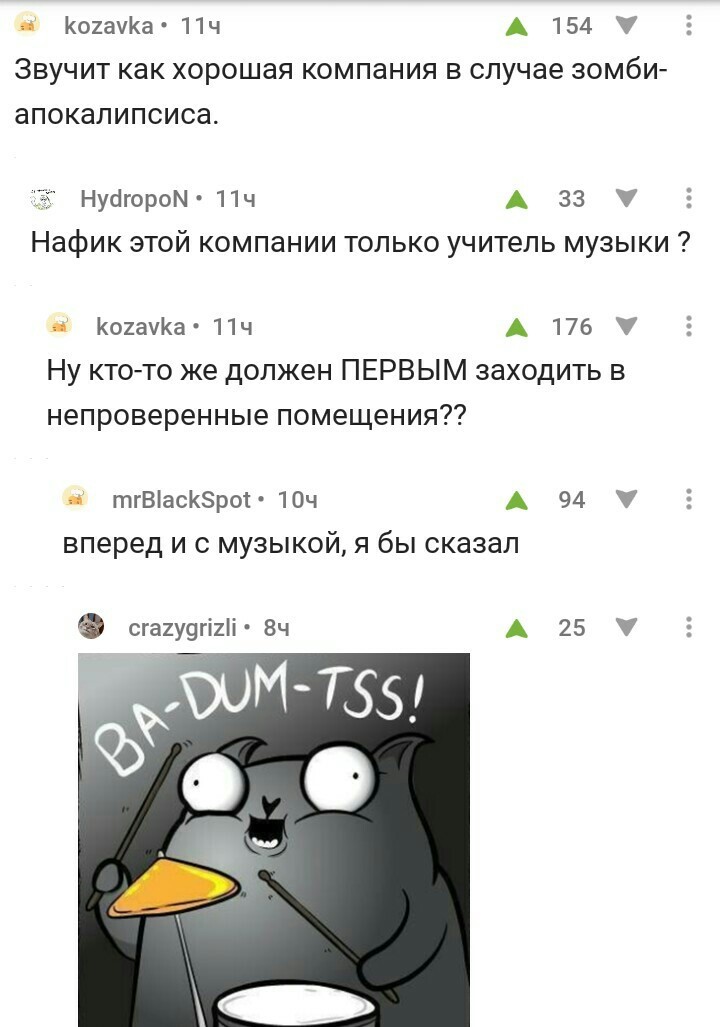Click crazygrizli's cat avatar
The image size is (720, 1027).
point(91,626)
